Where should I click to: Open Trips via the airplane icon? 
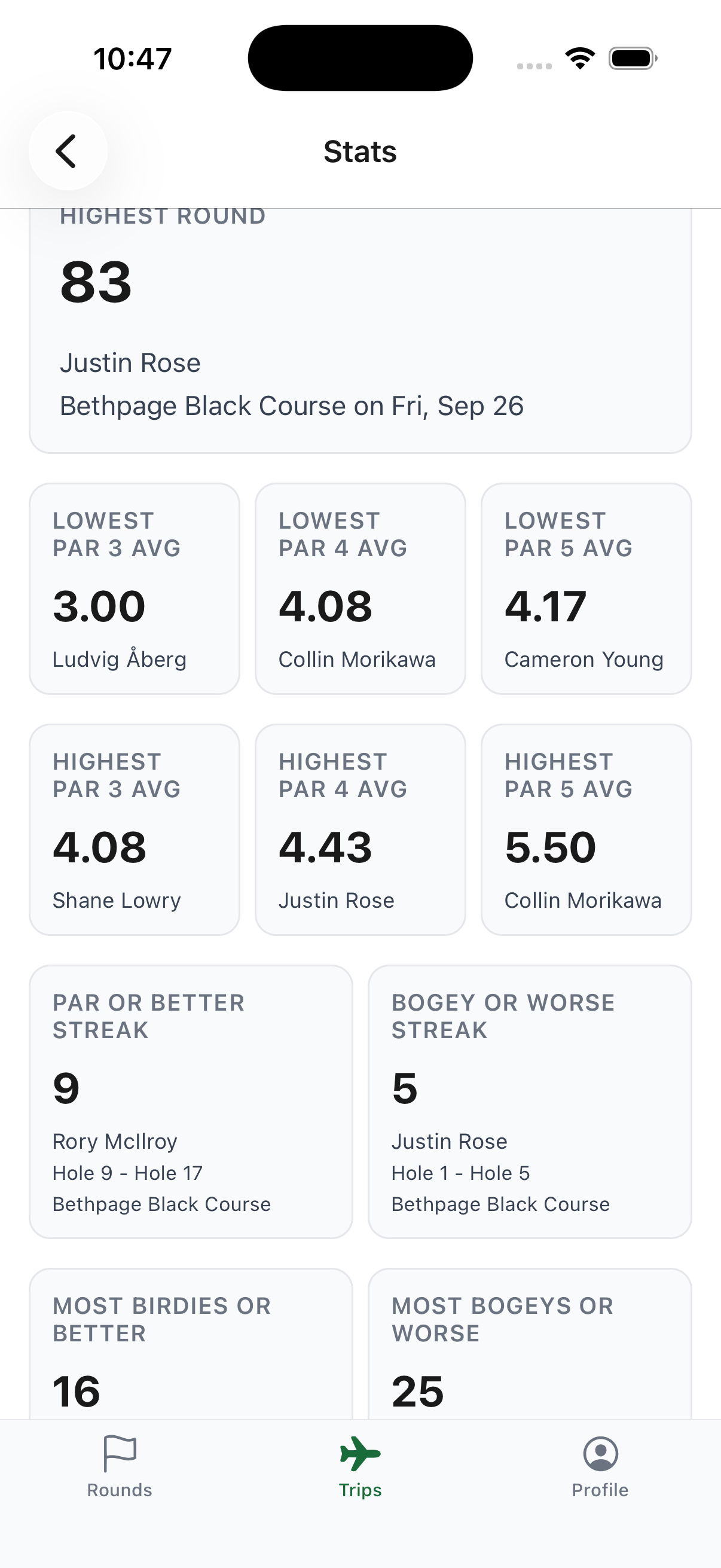pyautogui.click(x=360, y=1453)
